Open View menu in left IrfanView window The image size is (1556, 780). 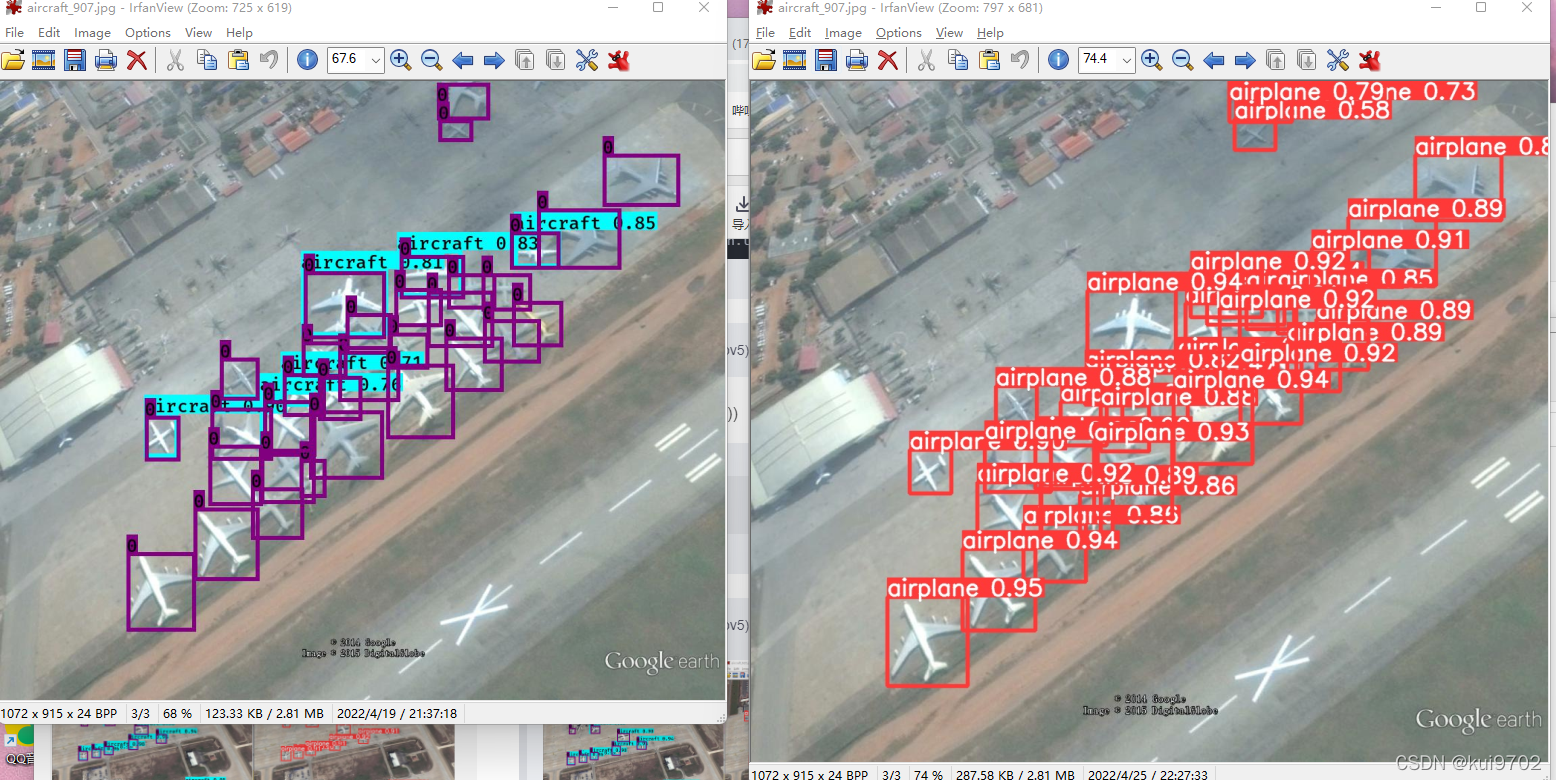[198, 33]
